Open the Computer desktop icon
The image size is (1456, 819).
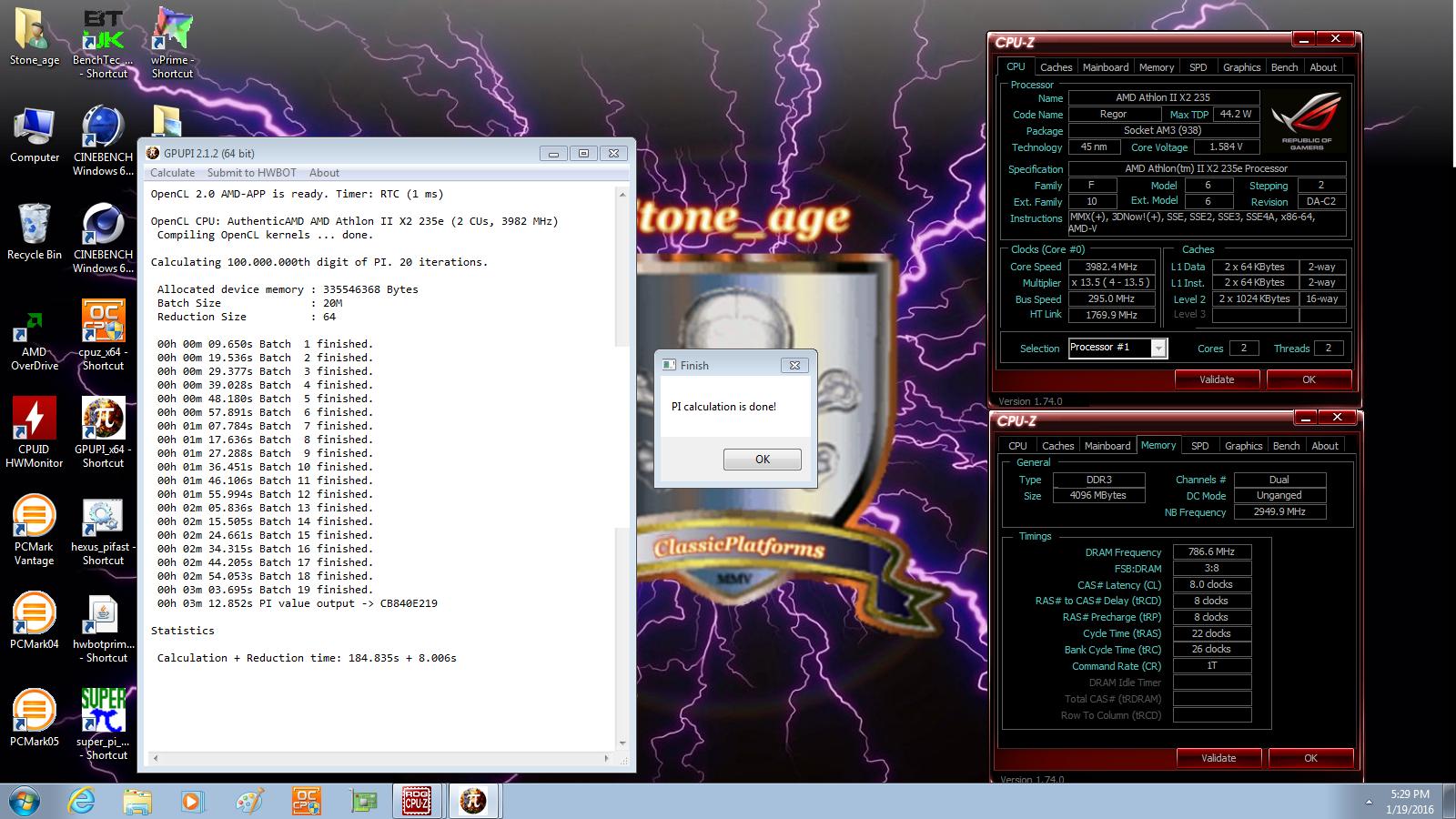35,136
